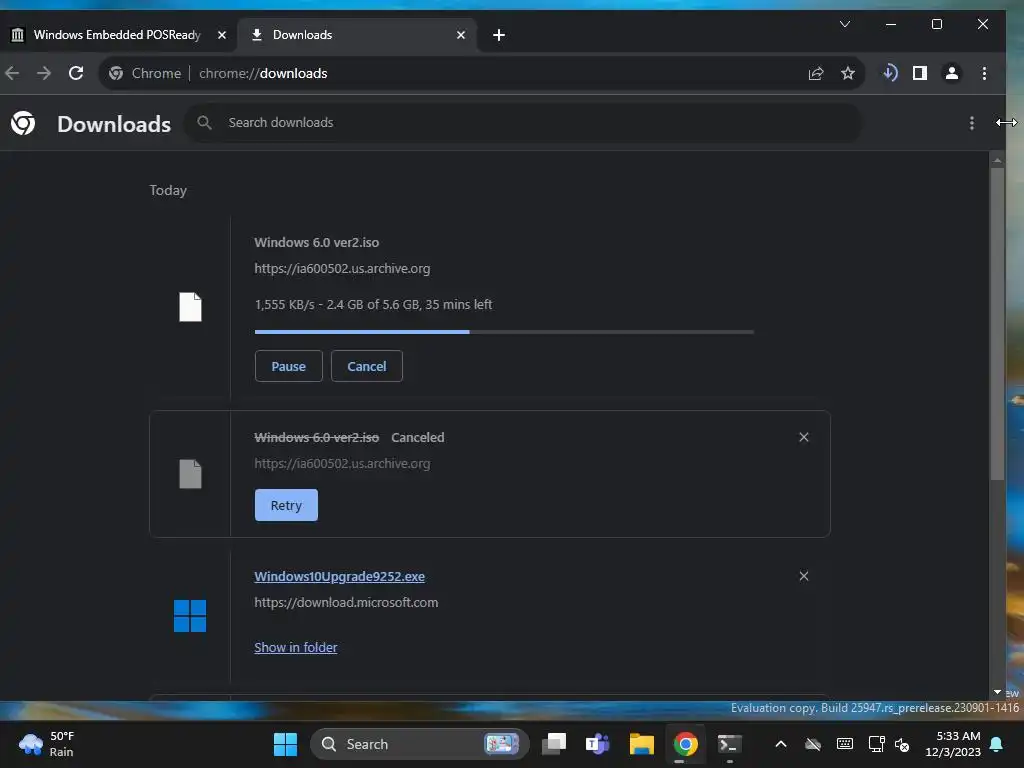Open network status tray icon

pos(876,744)
